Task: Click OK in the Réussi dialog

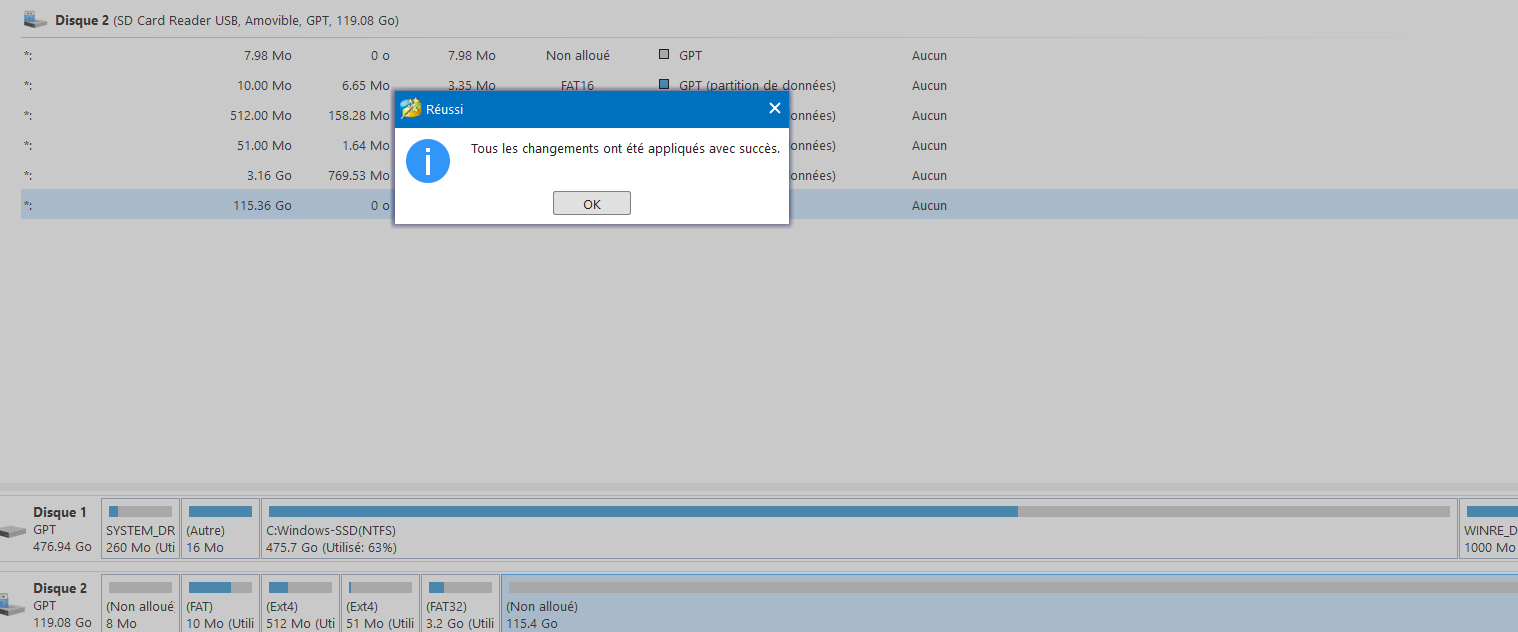Action: click(591, 204)
